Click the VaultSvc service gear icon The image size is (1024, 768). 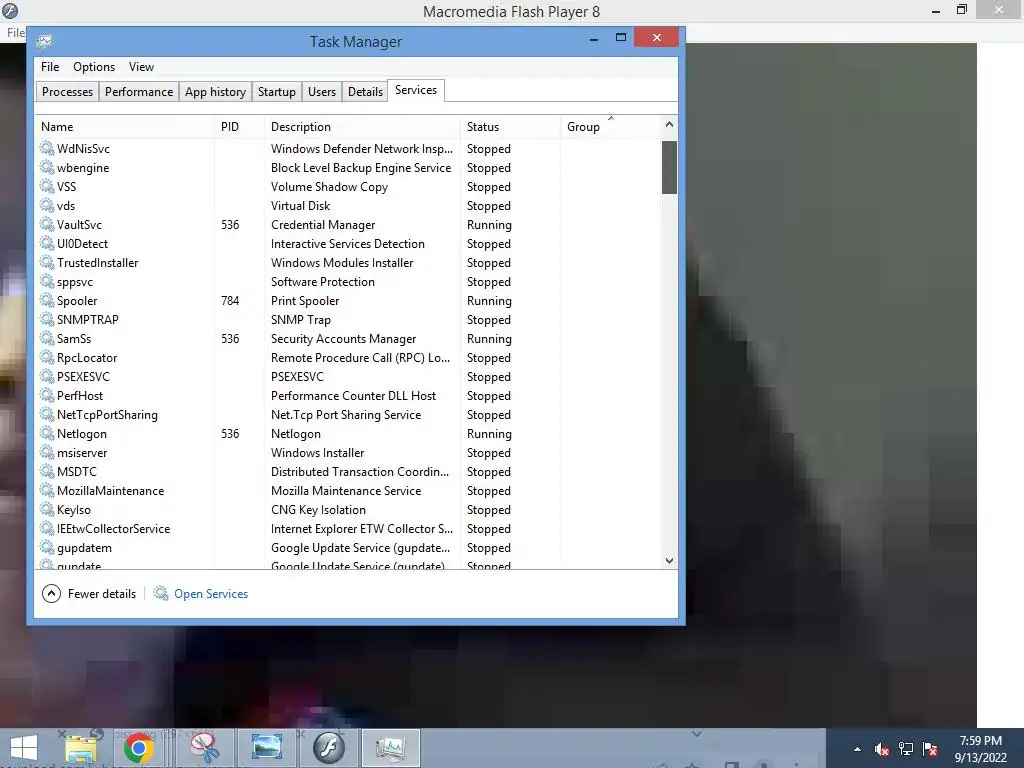tap(47, 224)
